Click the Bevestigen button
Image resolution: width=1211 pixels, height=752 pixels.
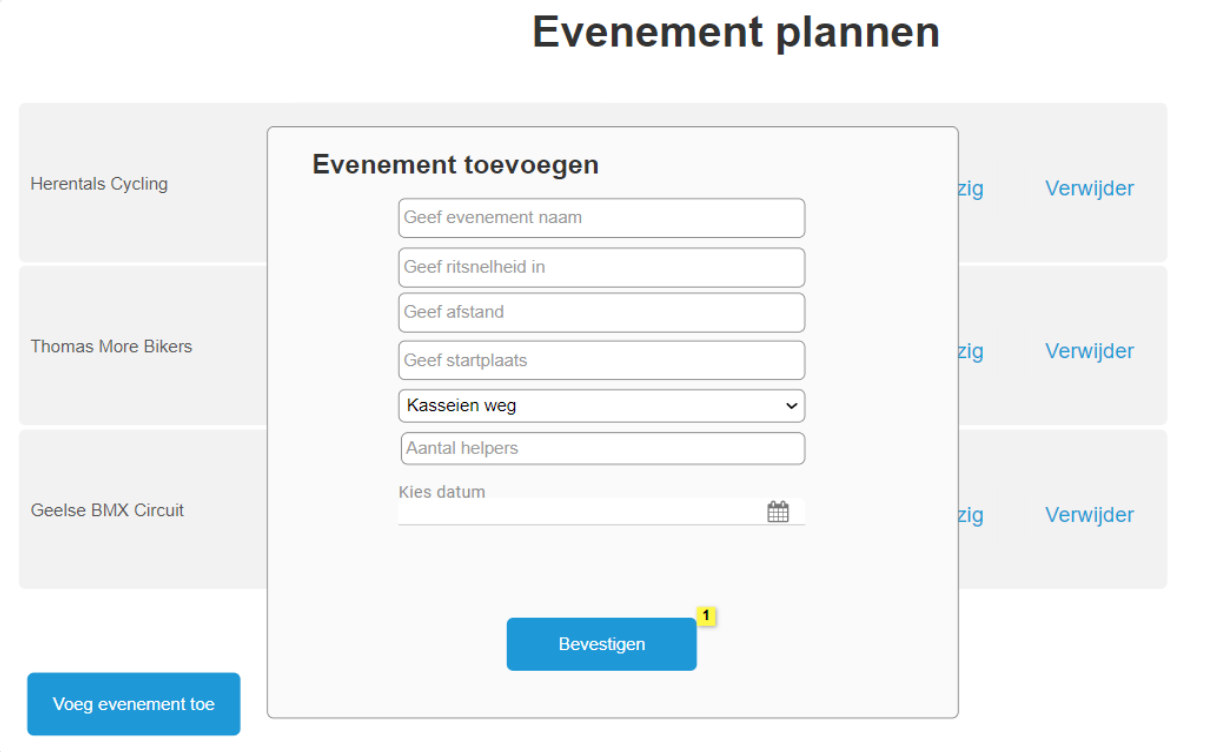601,644
